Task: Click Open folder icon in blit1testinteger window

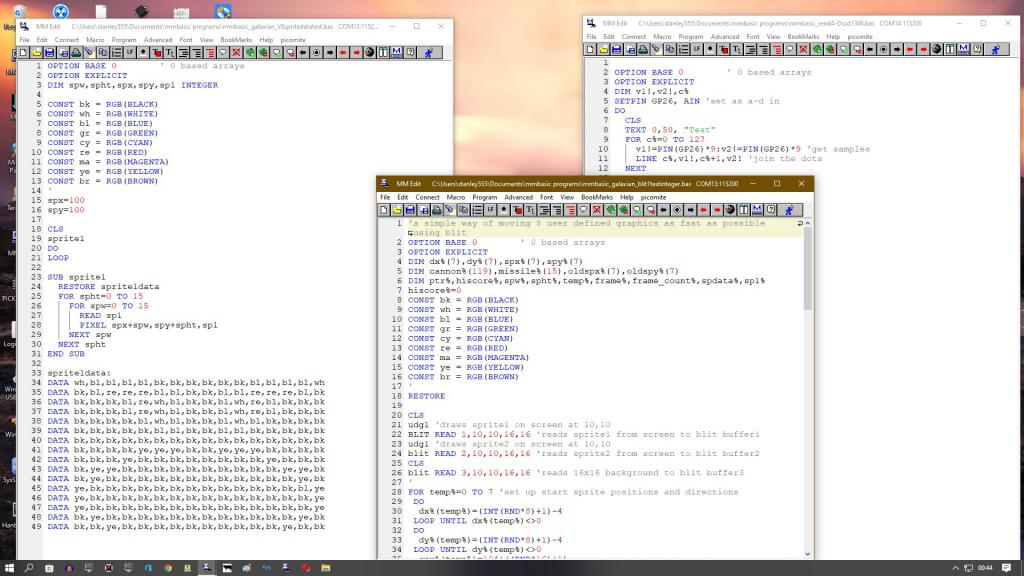Action: [x=397, y=210]
